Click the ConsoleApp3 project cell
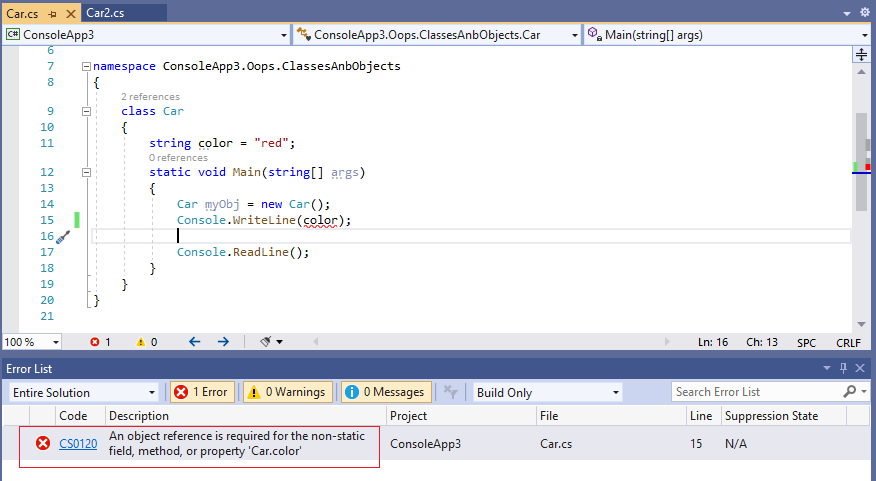876x481 pixels. point(426,444)
